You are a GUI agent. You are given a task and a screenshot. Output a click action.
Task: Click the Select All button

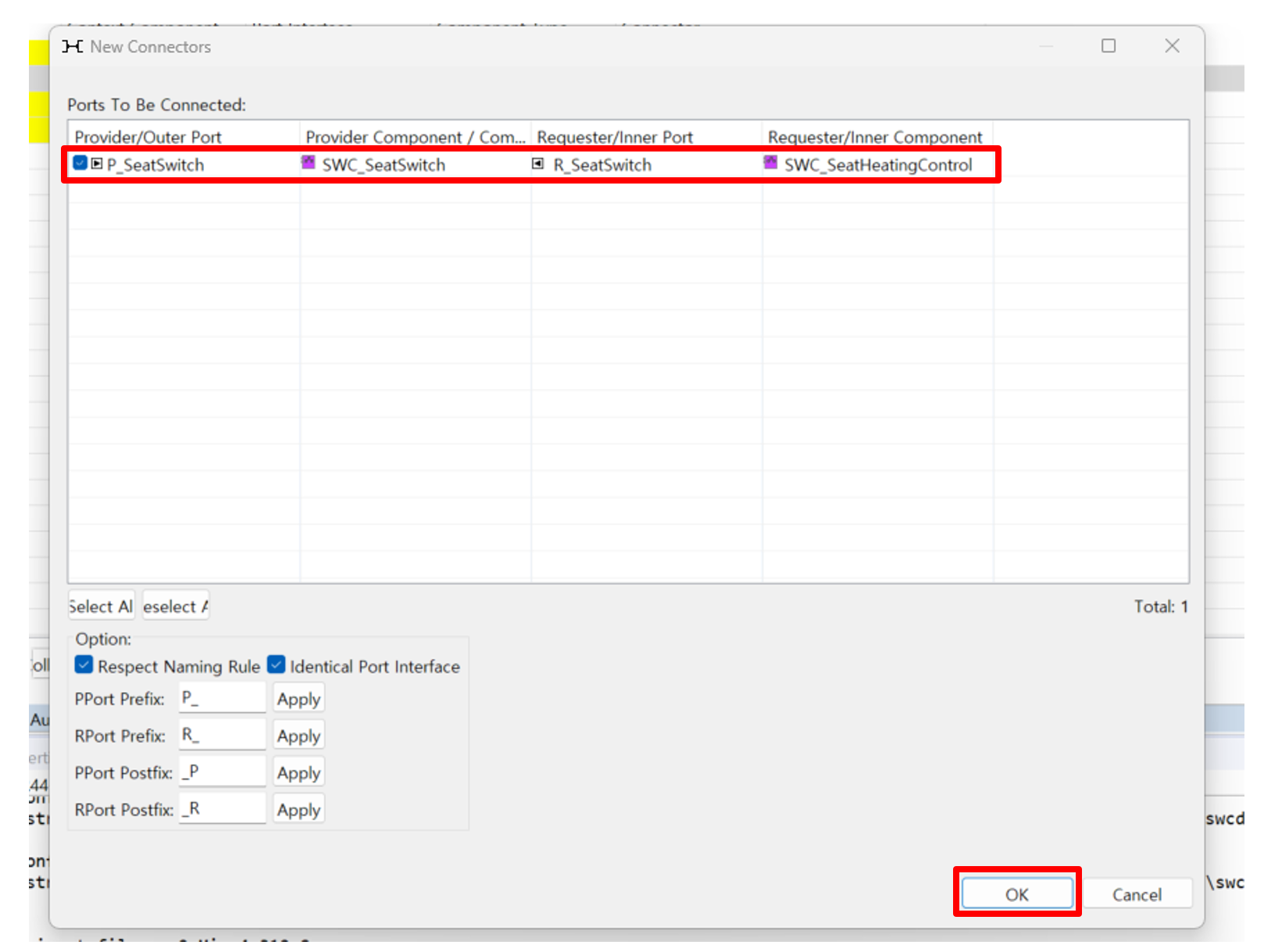101,607
